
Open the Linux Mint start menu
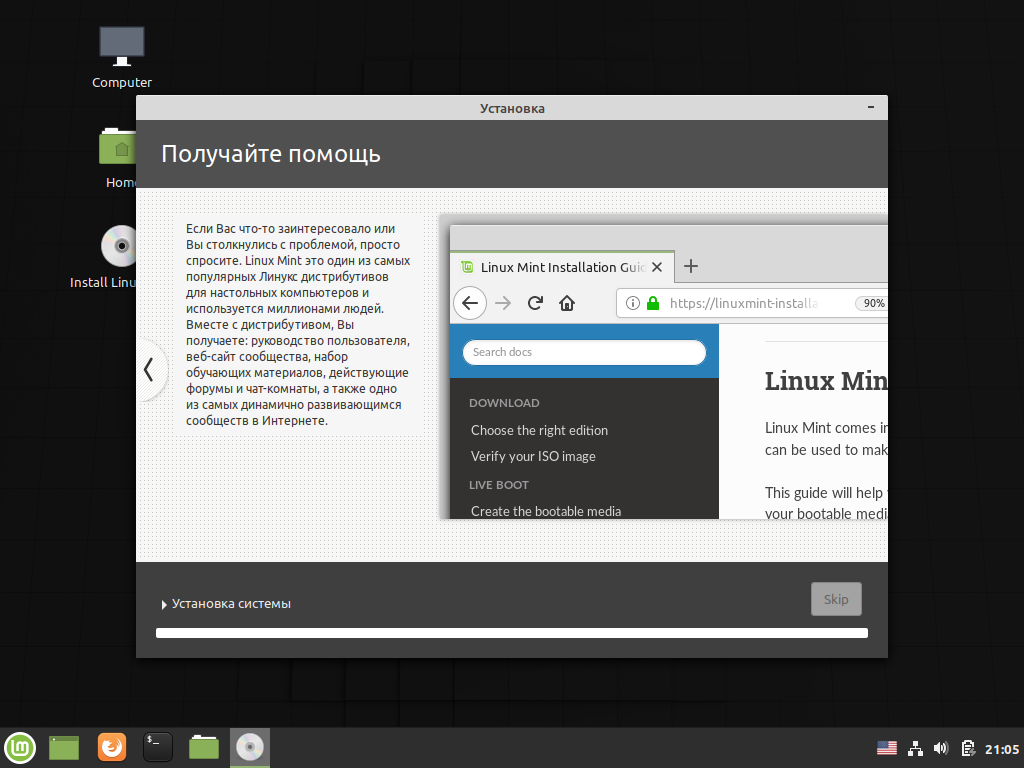click(x=20, y=748)
